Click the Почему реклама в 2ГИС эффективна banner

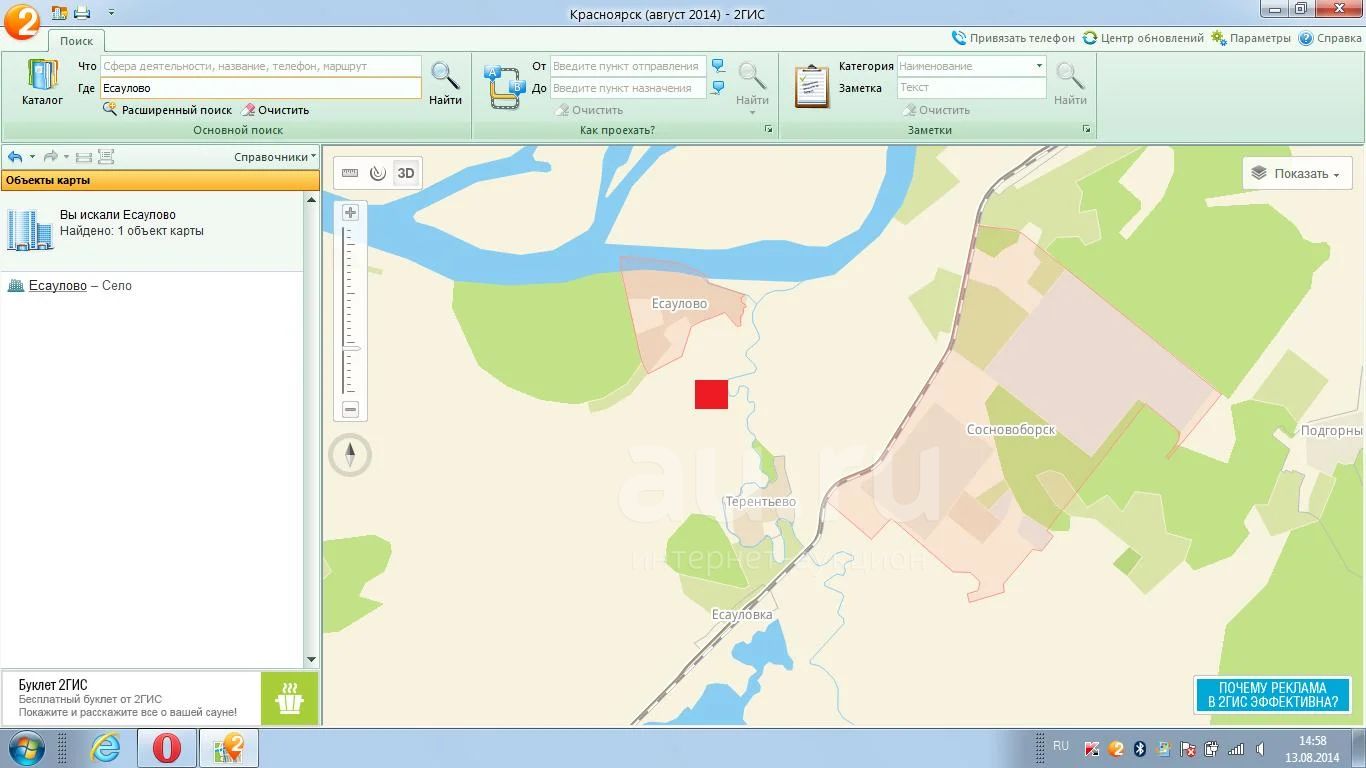(1272, 695)
